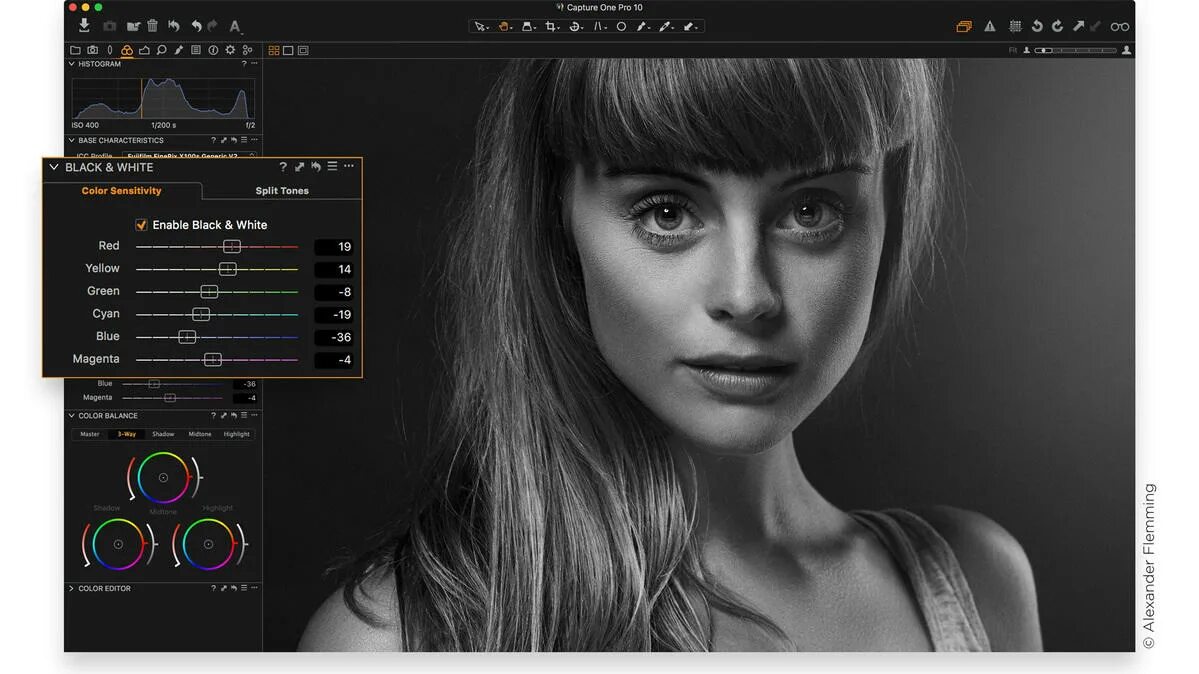Viewport: 1199px width, 674px height.
Task: Select Highlight tab in Color Balance
Action: point(236,435)
